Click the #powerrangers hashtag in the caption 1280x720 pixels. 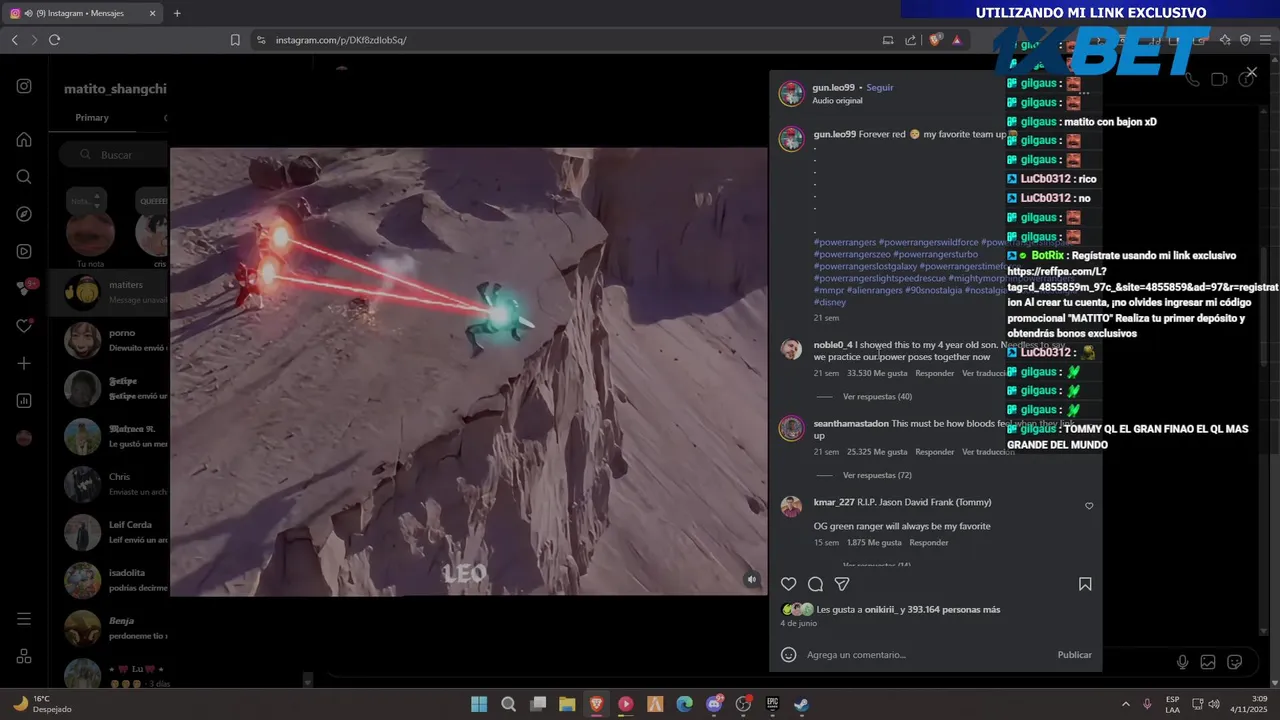click(845, 242)
